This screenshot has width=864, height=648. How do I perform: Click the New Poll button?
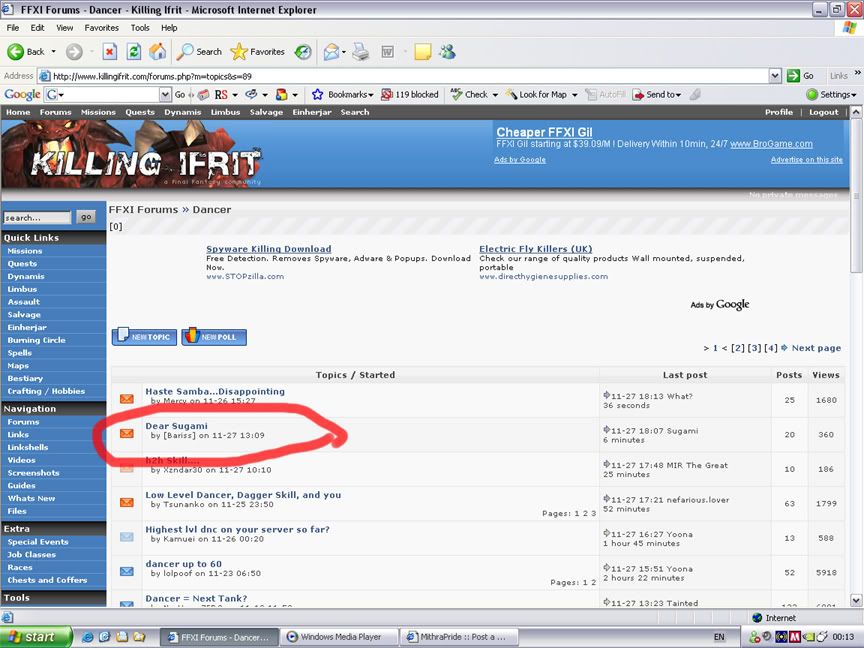[x=214, y=337]
